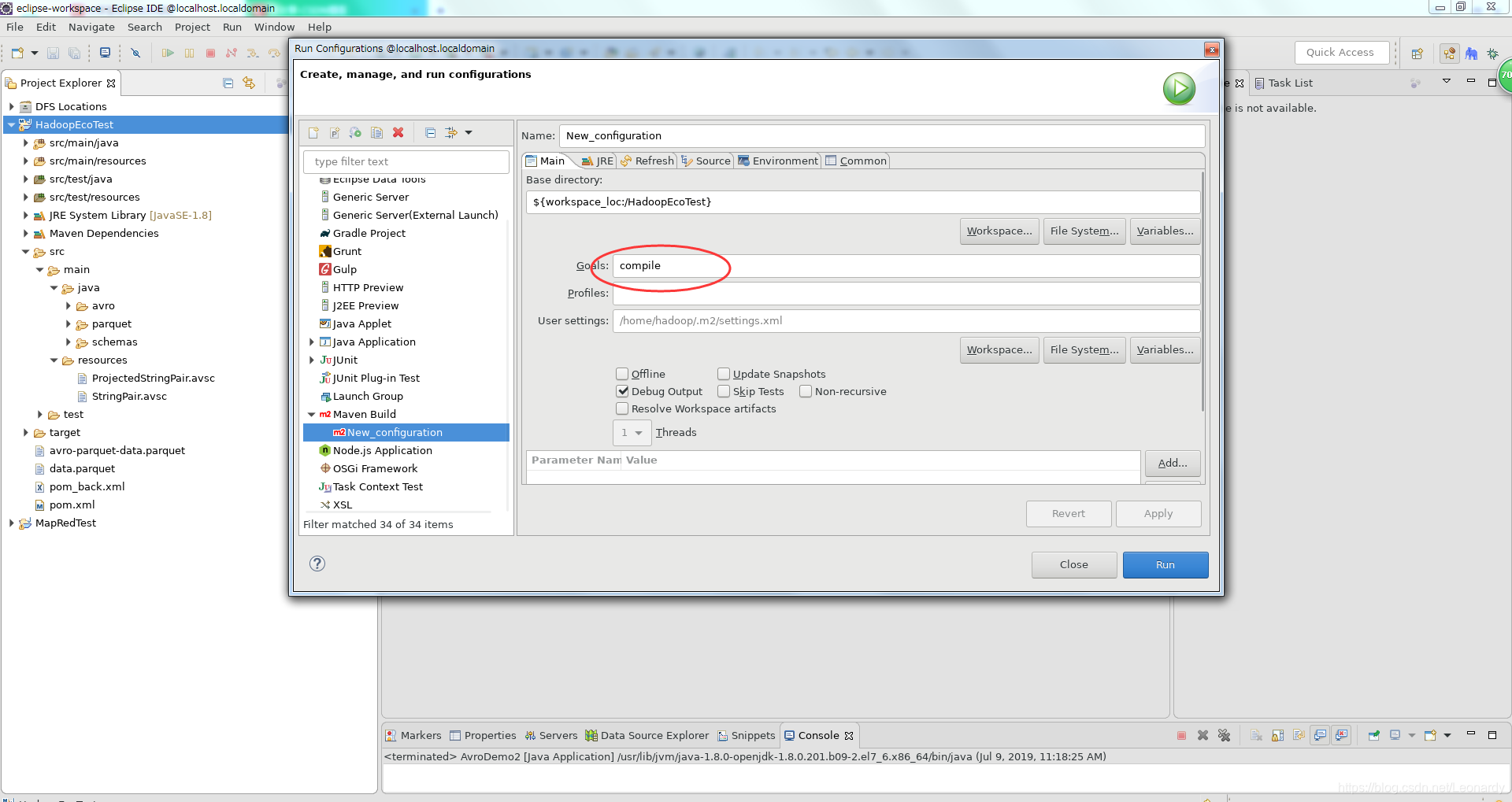Collapse the resources folder under main

(x=54, y=360)
